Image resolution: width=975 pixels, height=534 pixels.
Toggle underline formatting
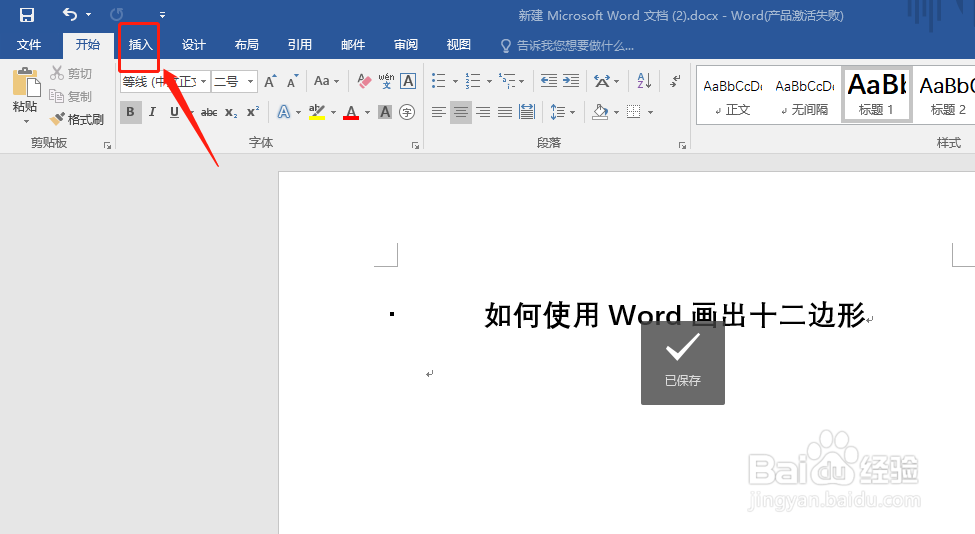point(174,112)
